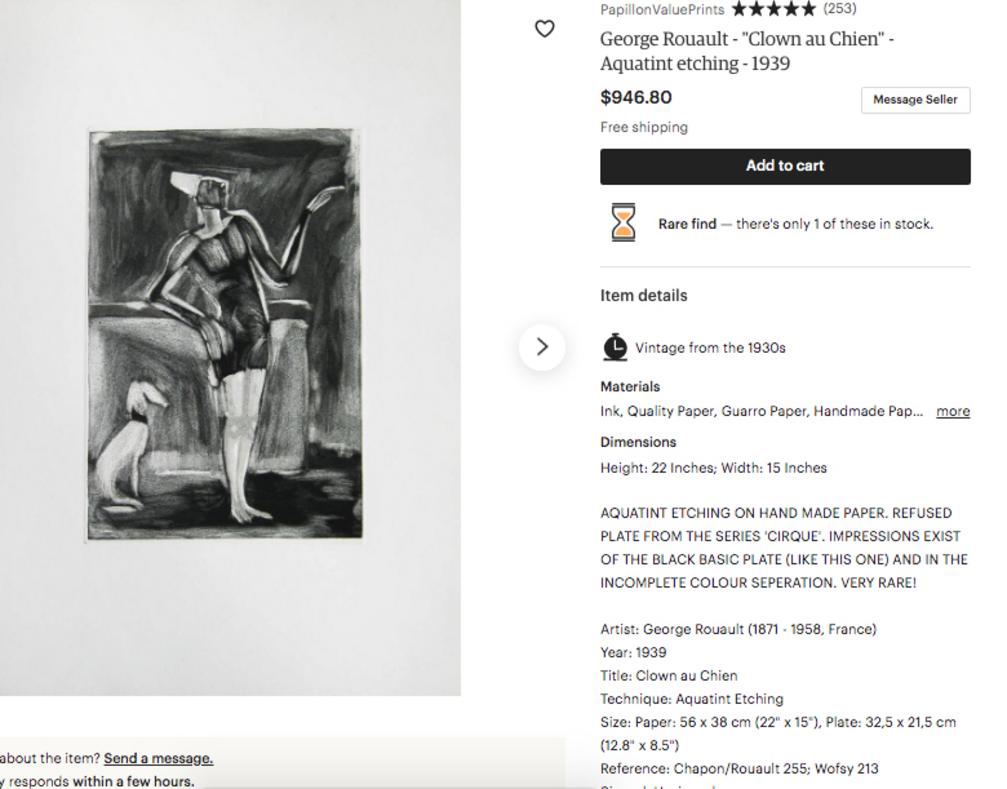Click the vintage clock icon
1007x789 pixels.
[615, 347]
